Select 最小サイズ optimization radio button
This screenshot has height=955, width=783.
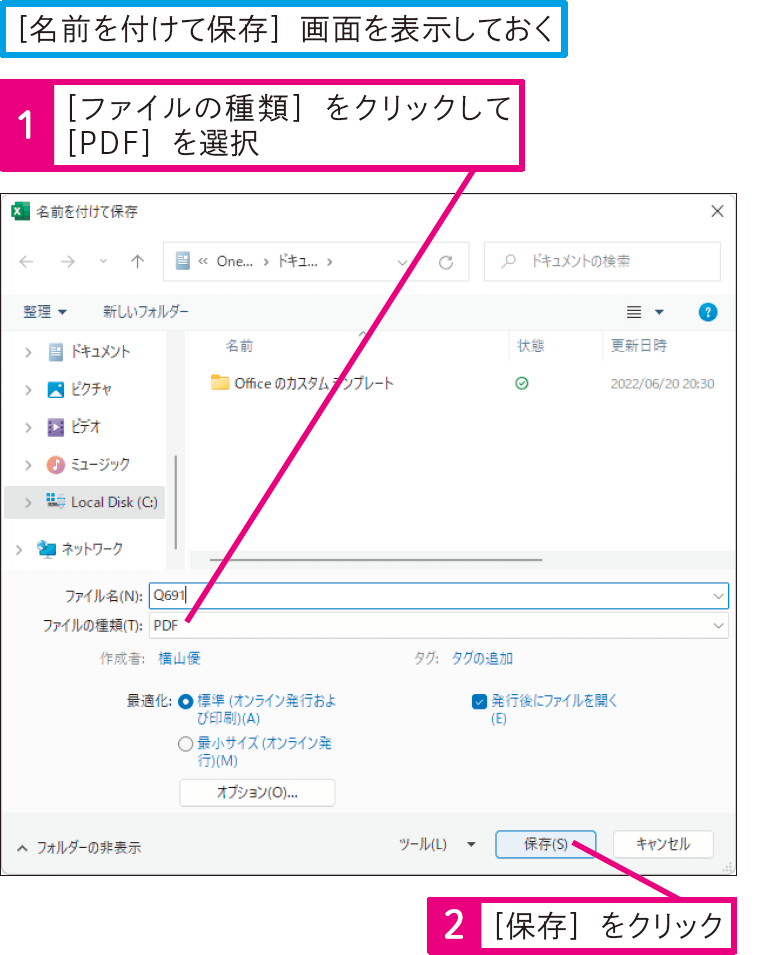pos(186,744)
